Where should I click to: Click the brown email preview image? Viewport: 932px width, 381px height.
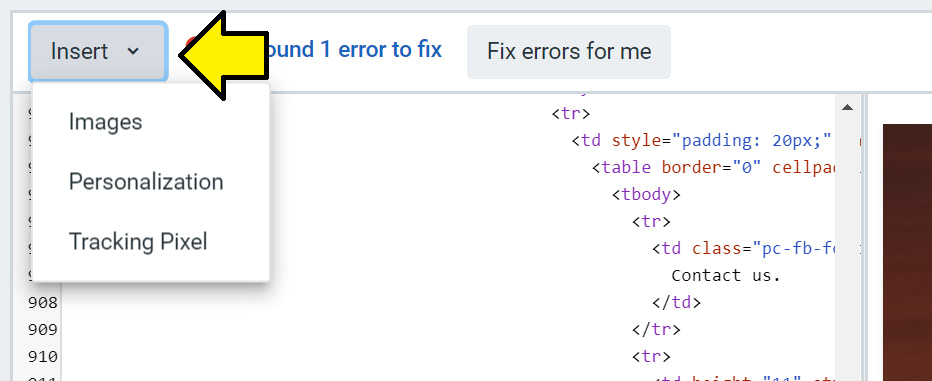(x=907, y=253)
